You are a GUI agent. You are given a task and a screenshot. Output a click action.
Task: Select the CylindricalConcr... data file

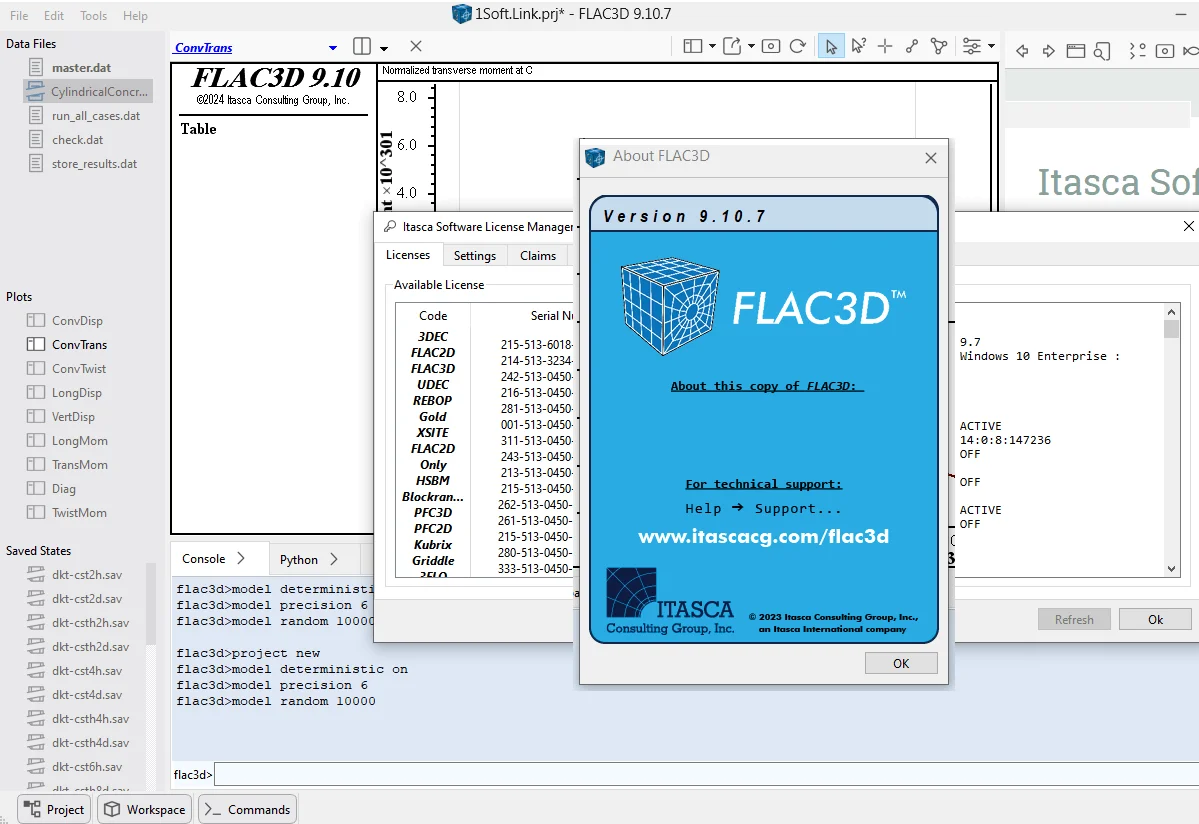(x=88, y=92)
